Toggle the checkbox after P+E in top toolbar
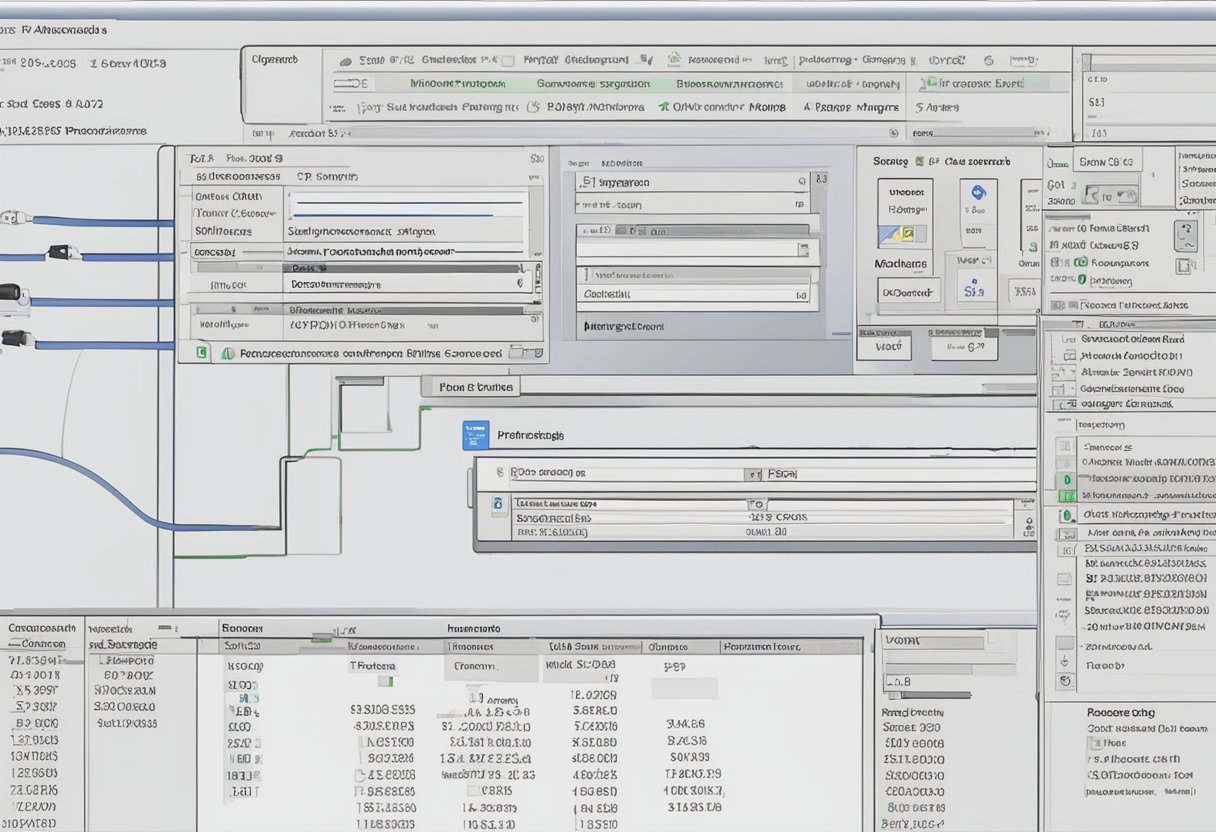 508,60
